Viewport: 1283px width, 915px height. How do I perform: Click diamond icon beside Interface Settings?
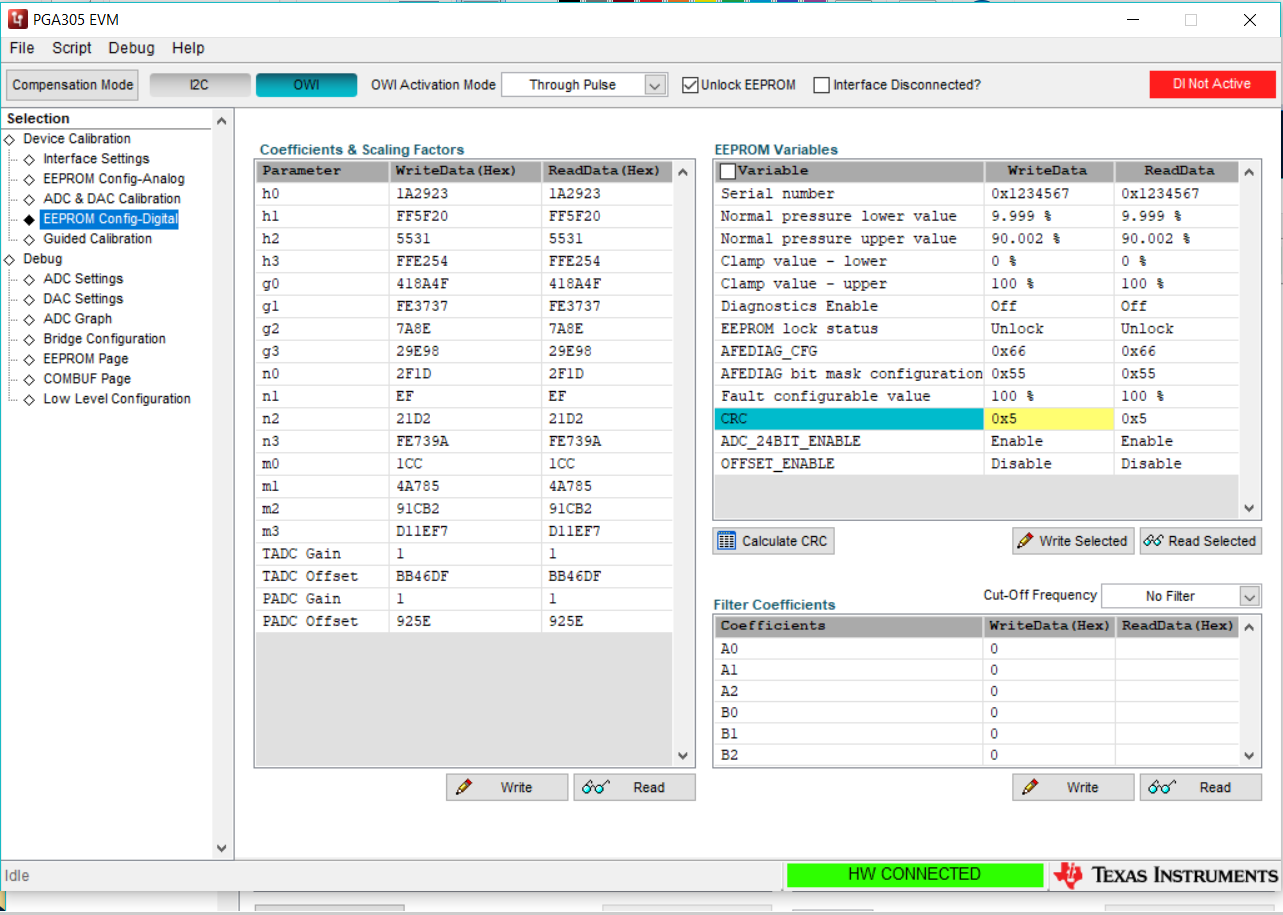[x=29, y=159]
